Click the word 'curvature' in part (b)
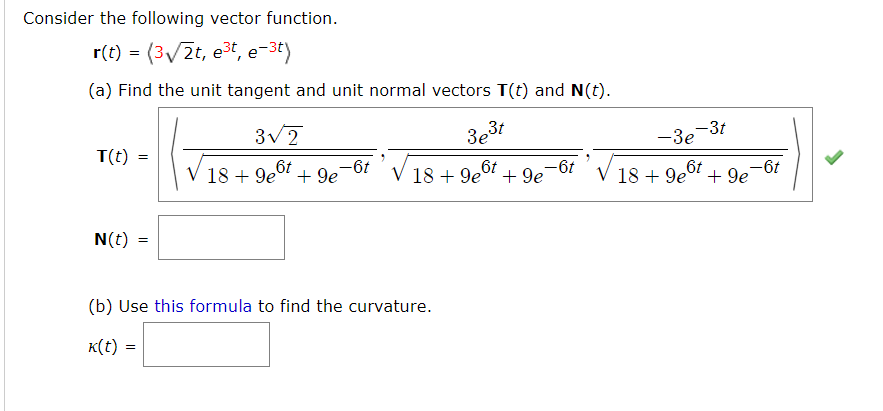The height and width of the screenshot is (411, 883). (x=390, y=306)
